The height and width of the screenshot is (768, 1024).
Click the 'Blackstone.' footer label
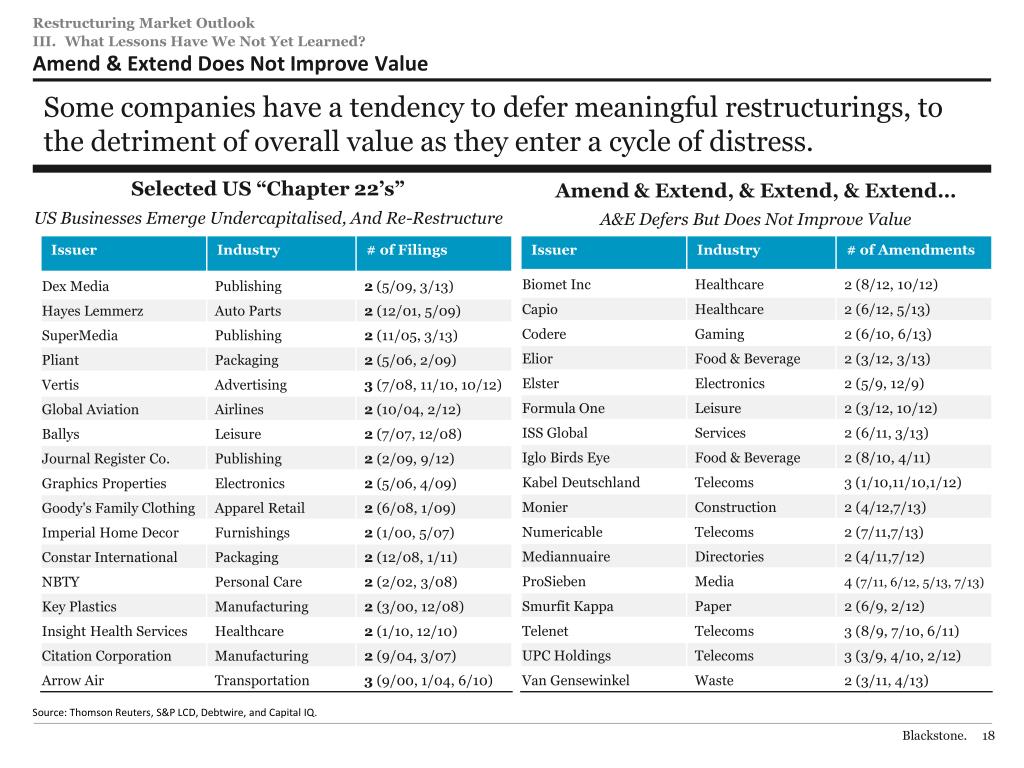[934, 736]
